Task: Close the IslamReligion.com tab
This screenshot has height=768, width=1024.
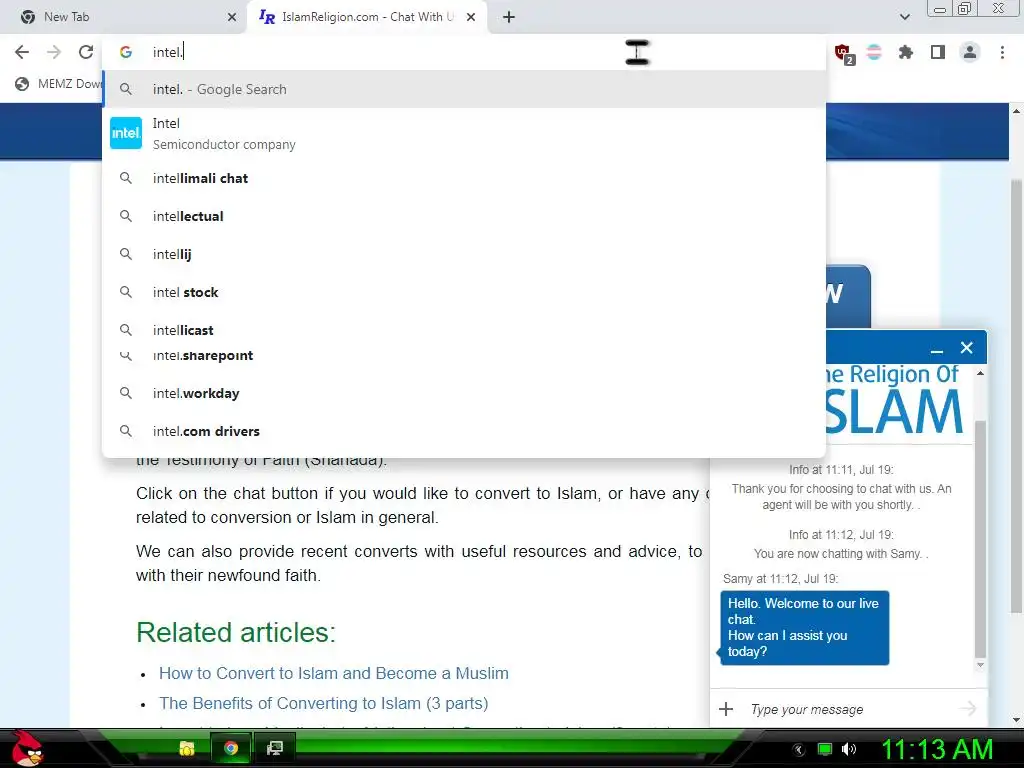Action: [x=471, y=17]
